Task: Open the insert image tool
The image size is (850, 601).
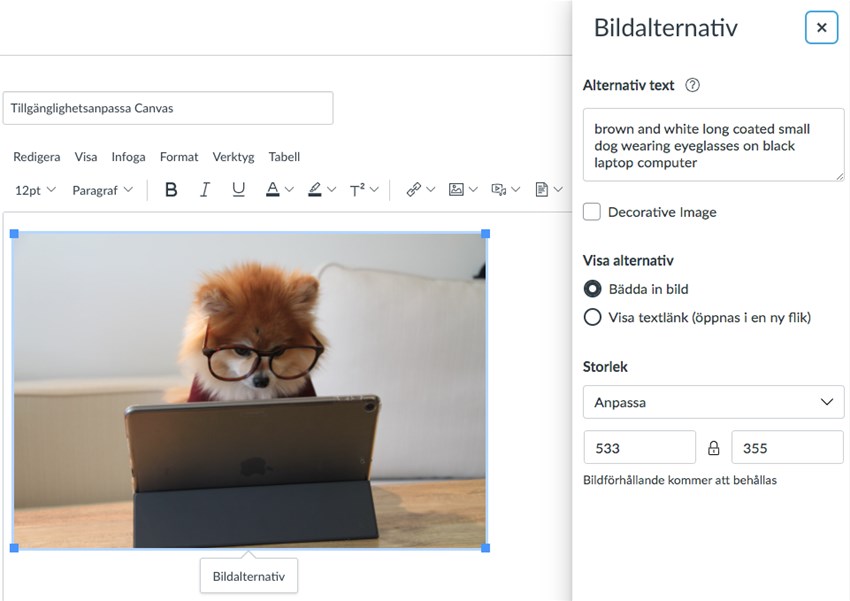Action: [456, 189]
